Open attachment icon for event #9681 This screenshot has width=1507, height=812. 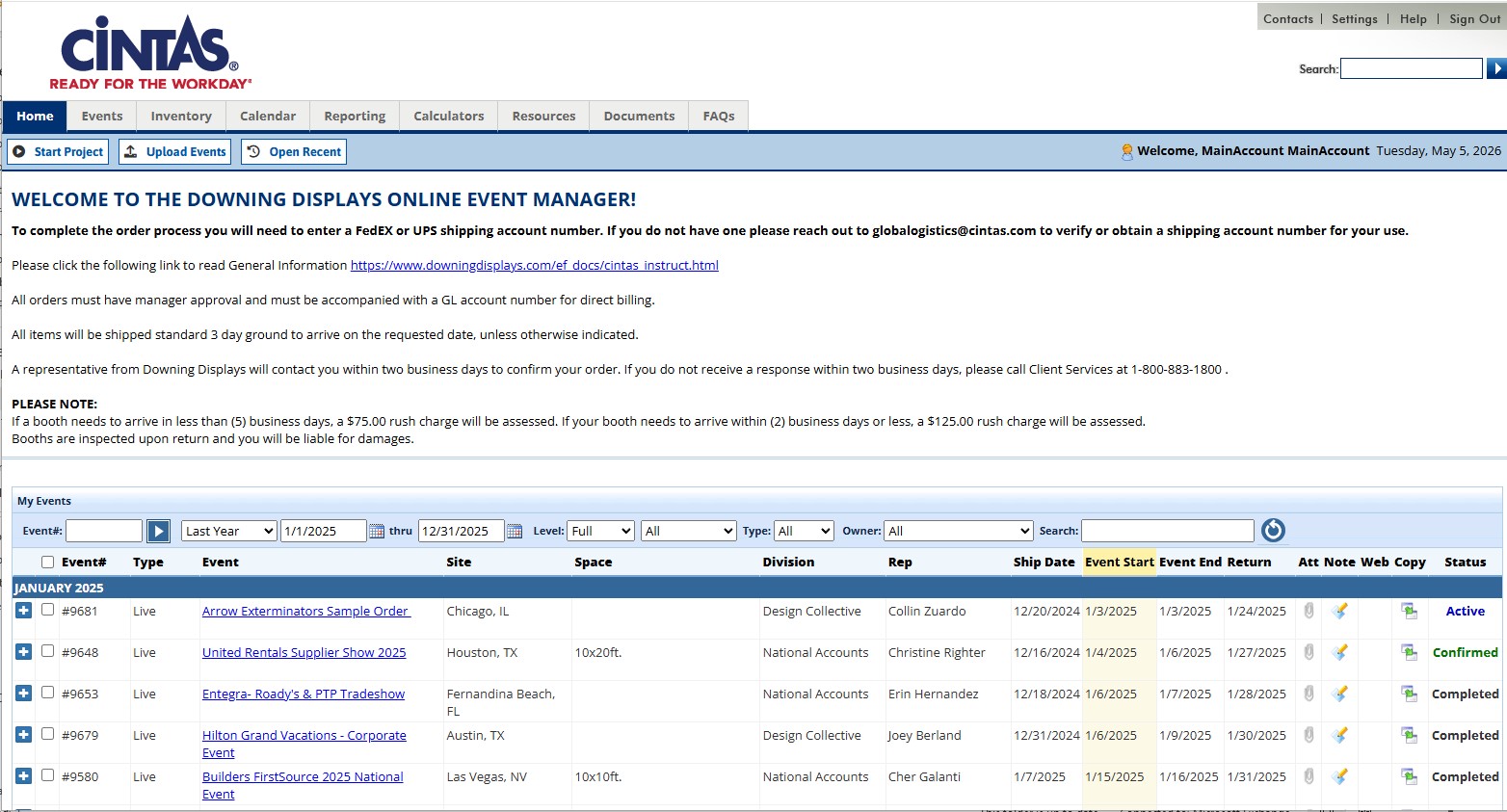tap(1309, 611)
